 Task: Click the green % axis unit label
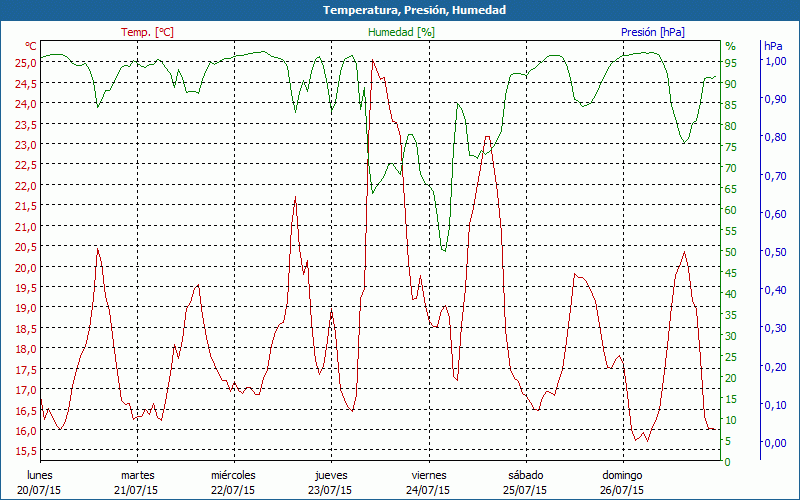(730, 46)
